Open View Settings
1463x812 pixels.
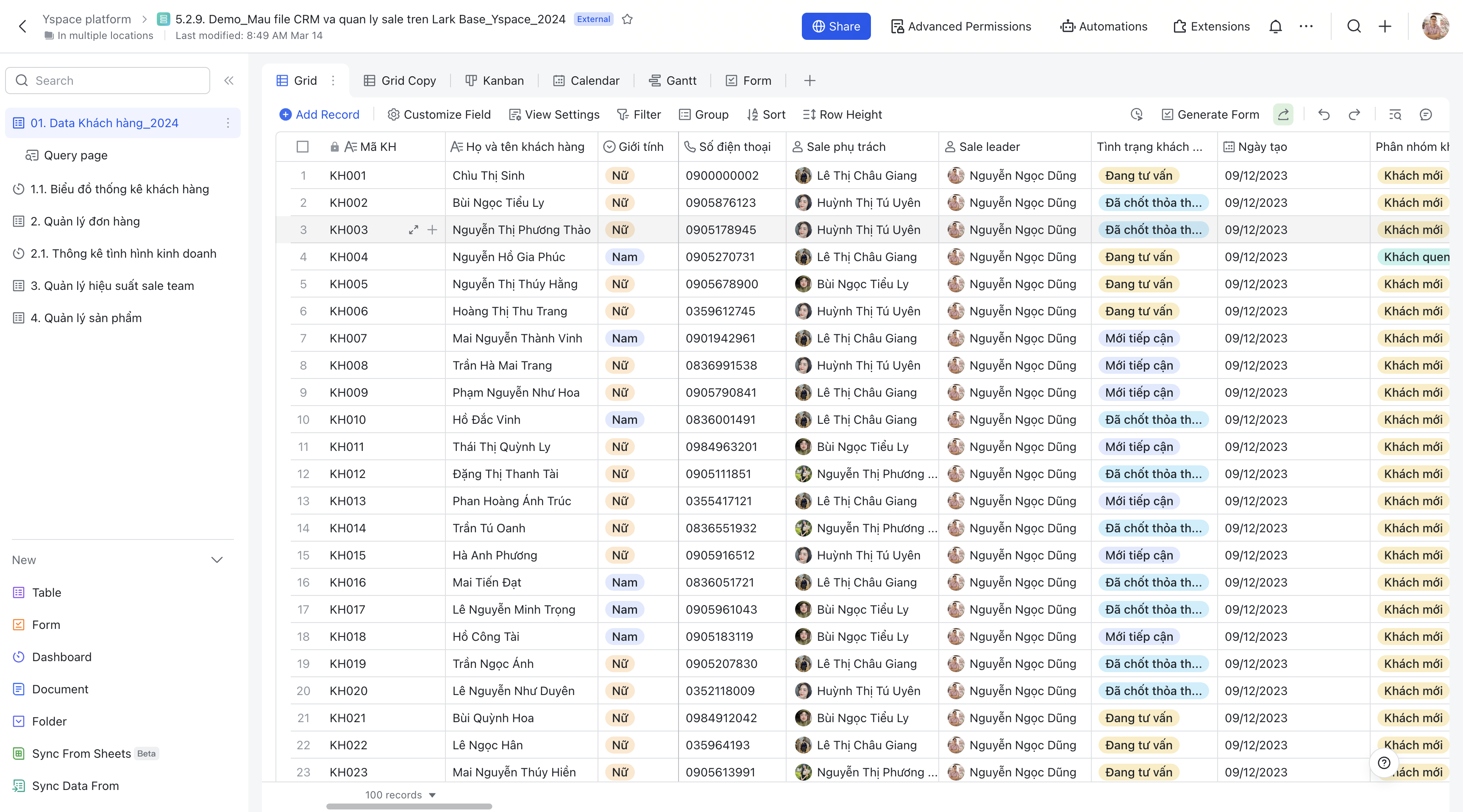tap(554, 115)
